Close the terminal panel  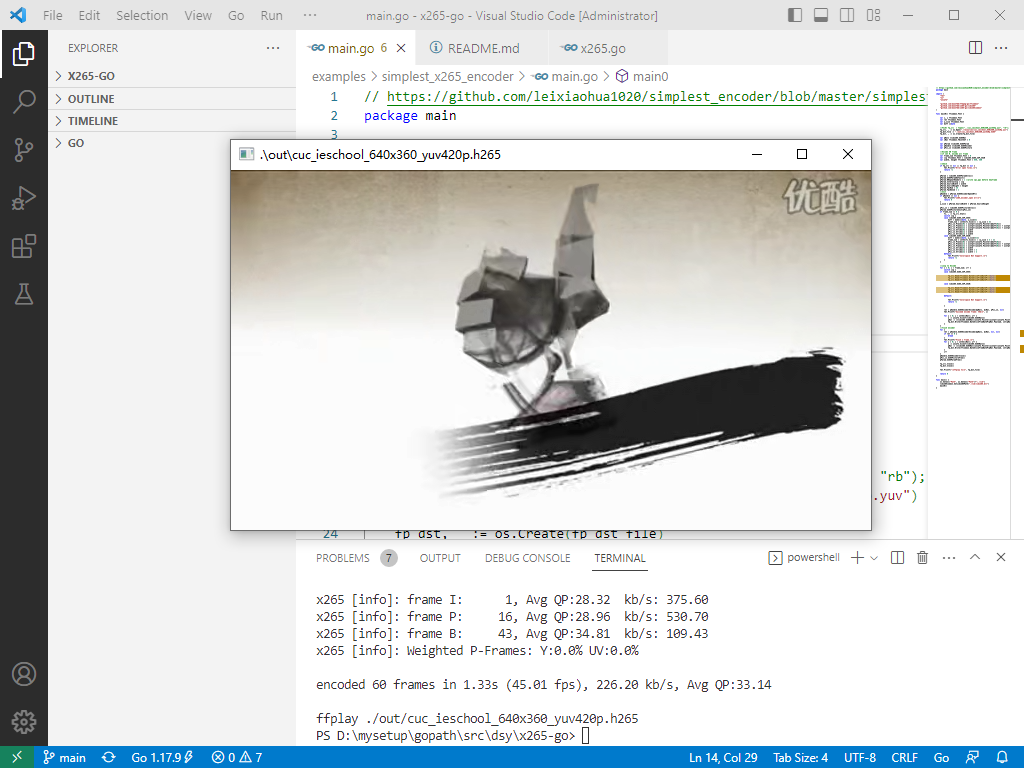1000,557
